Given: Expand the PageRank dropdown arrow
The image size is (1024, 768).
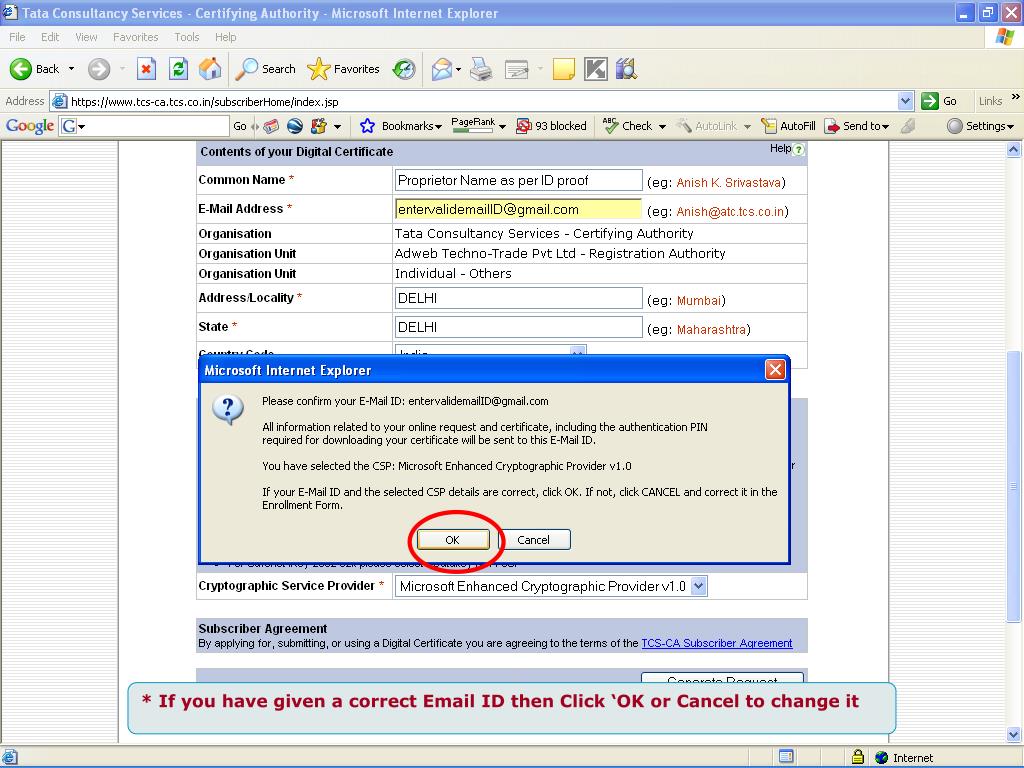Looking at the screenshot, I should 502,127.
